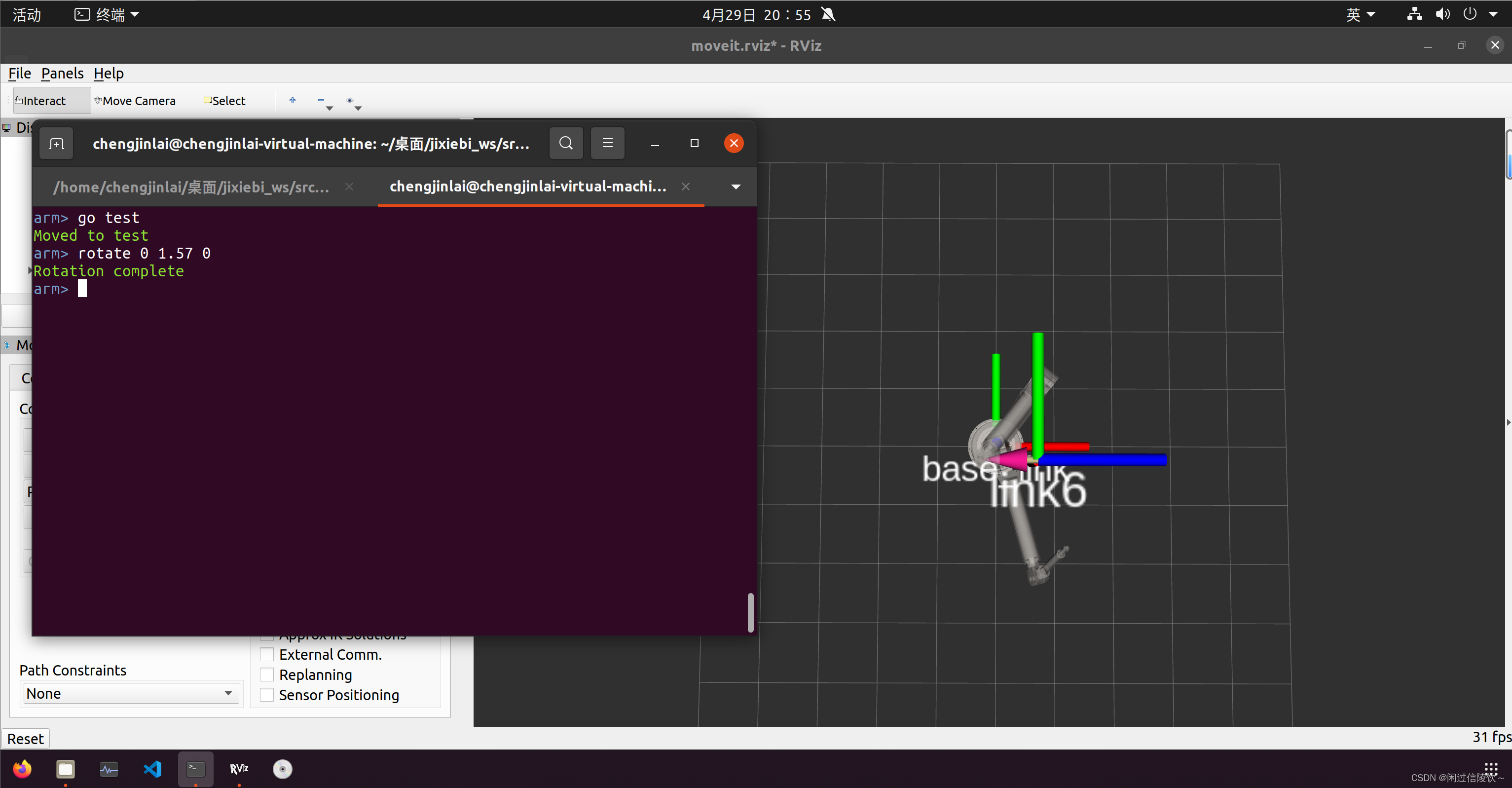Click the terminal search magnifier icon

point(566,143)
